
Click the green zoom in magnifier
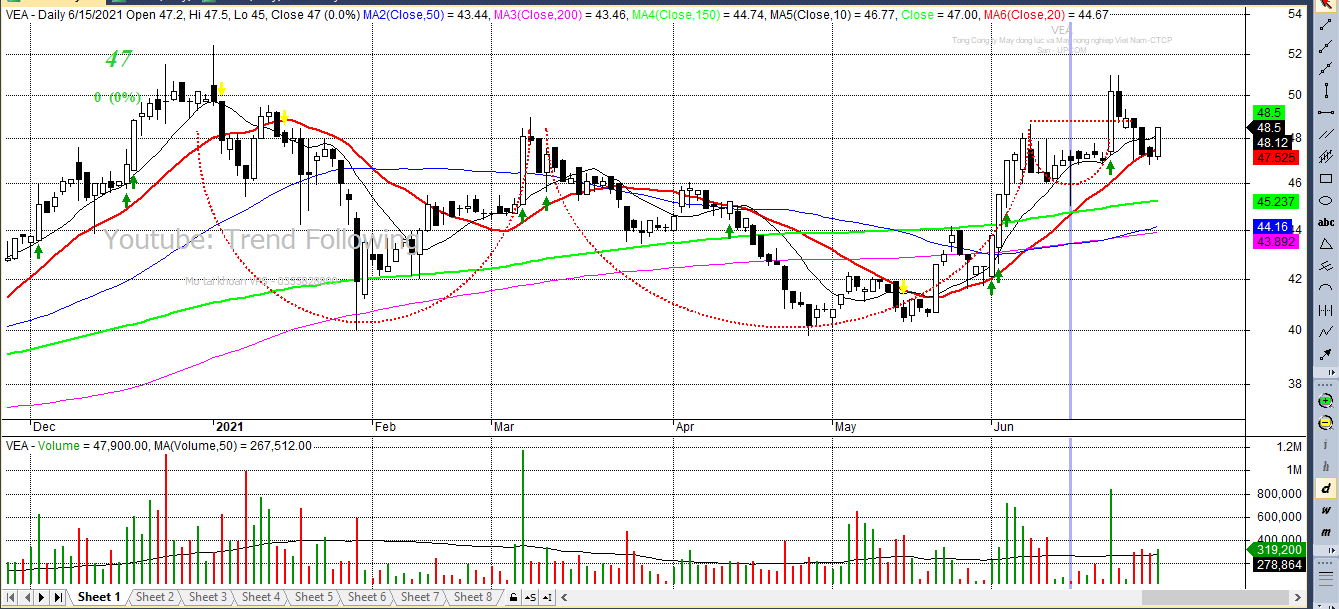(1326, 400)
